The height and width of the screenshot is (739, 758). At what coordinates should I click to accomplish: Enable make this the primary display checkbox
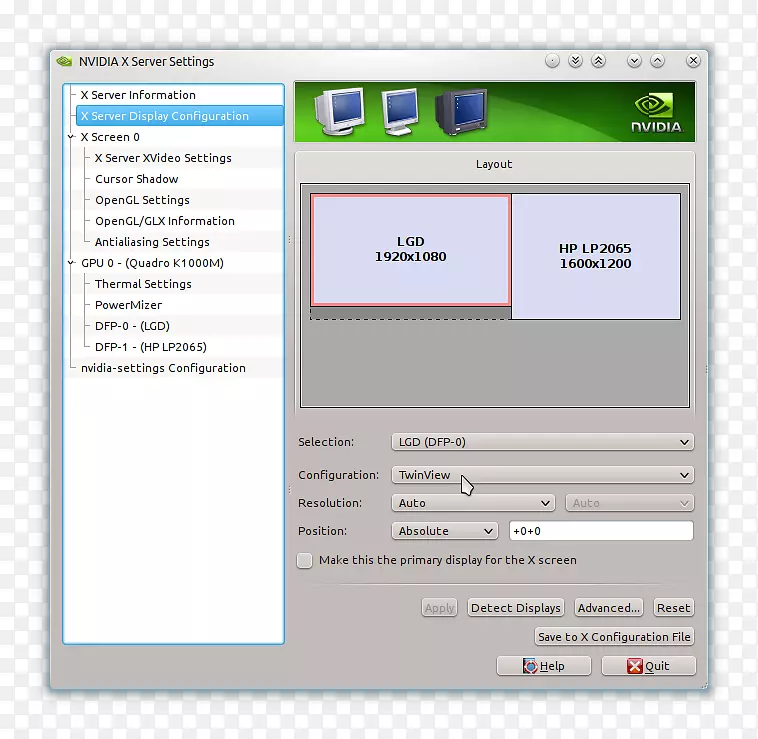click(305, 560)
